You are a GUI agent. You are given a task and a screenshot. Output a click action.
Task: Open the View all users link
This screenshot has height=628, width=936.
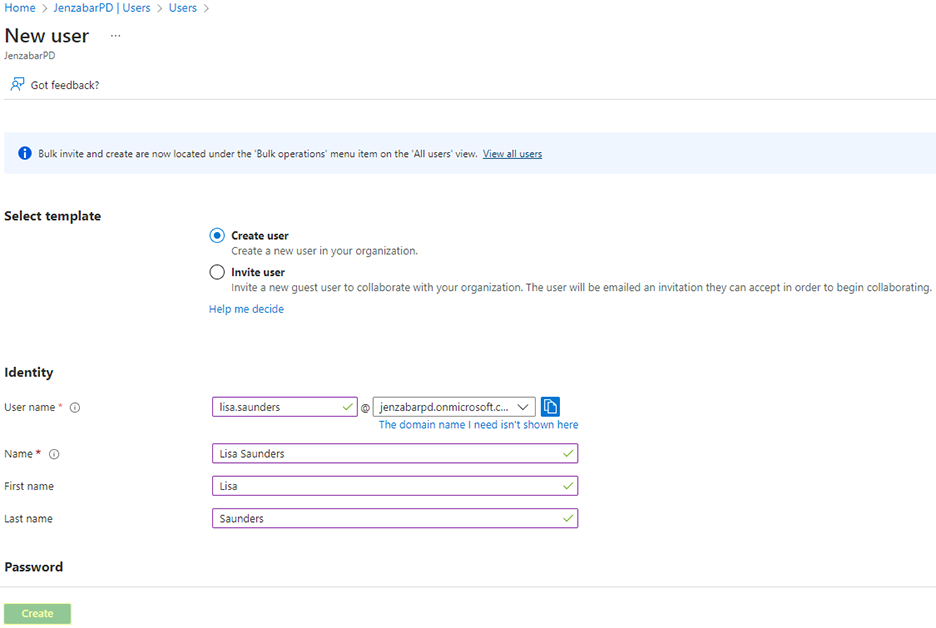[512, 153]
